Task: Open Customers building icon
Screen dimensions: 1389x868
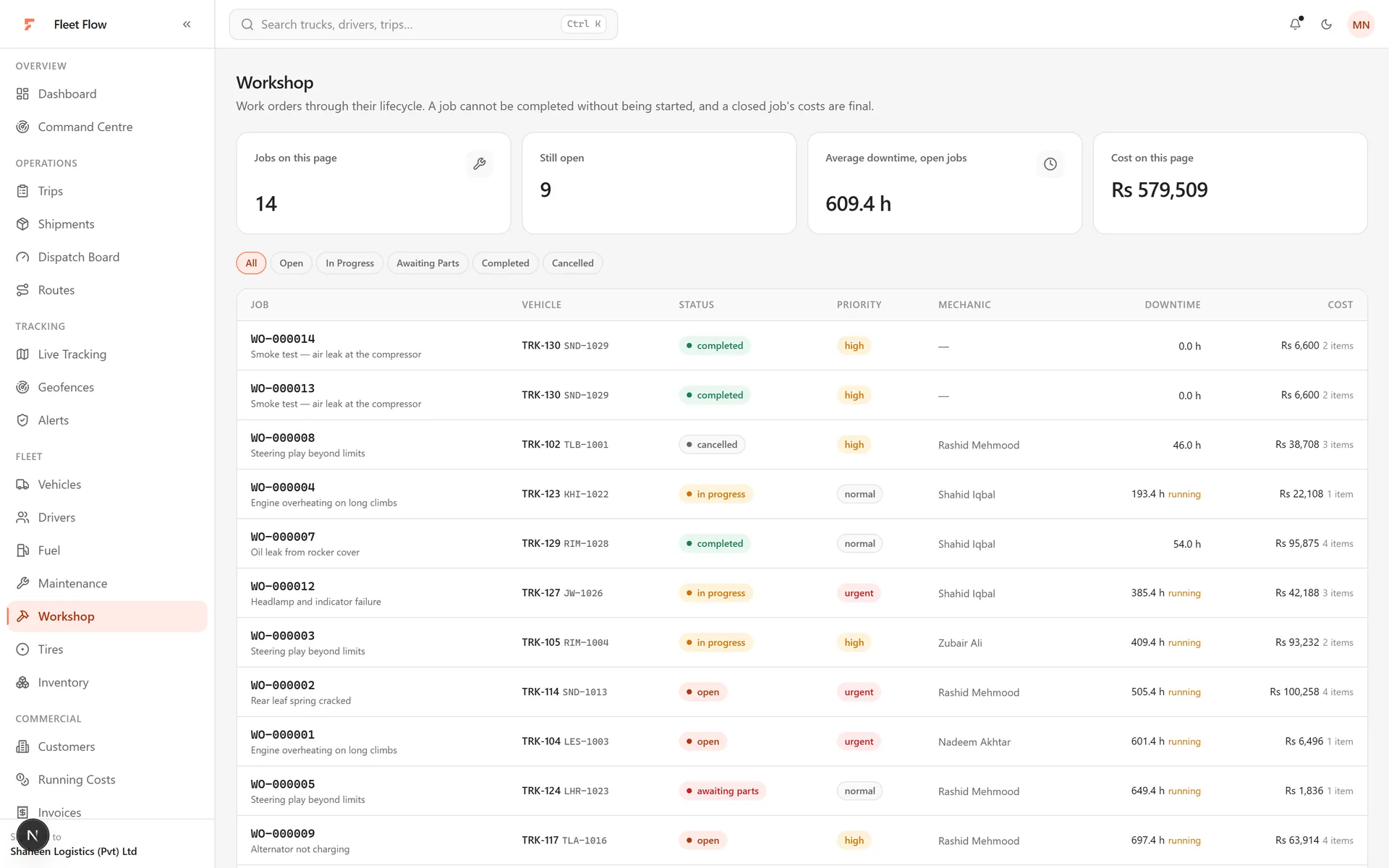Action: pyautogui.click(x=23, y=747)
